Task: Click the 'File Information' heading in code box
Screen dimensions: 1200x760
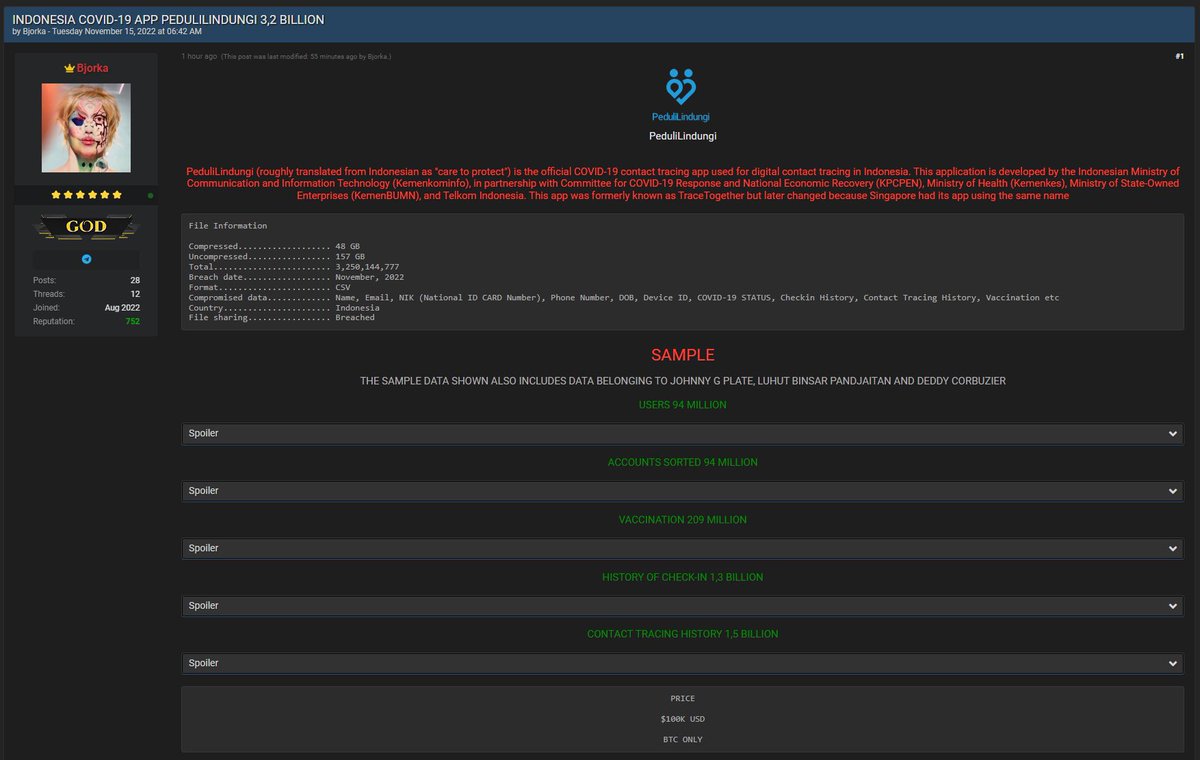Action: 228,226
